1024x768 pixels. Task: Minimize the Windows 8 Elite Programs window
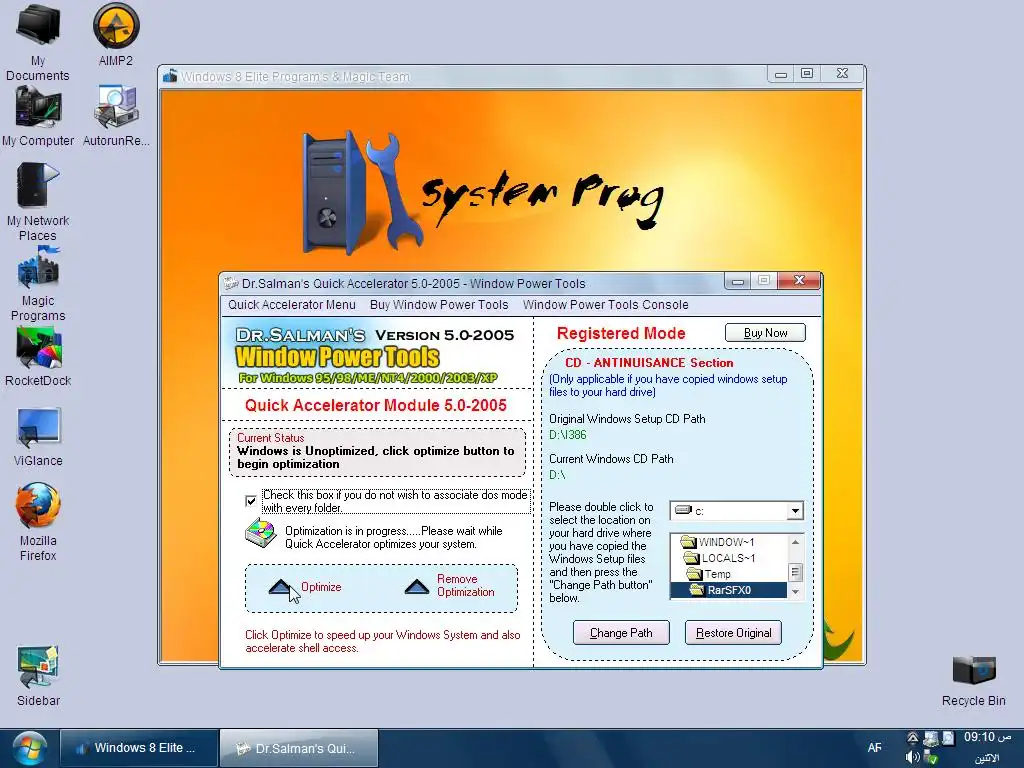point(780,74)
